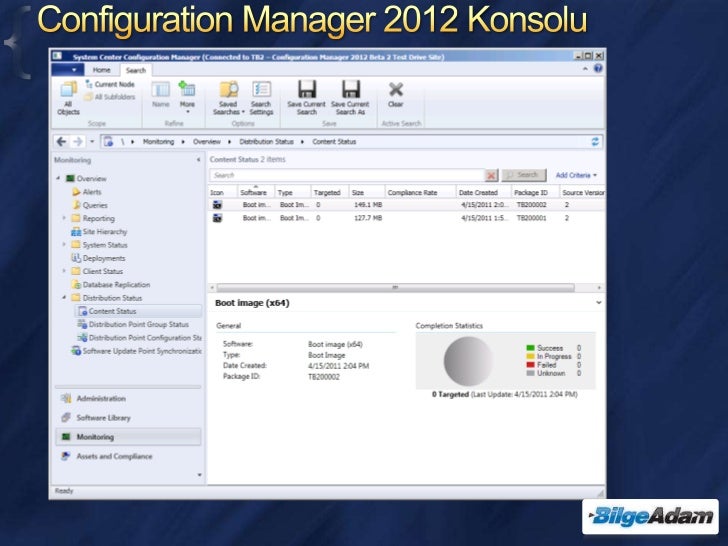Choose Current Node scope option

[110, 84]
